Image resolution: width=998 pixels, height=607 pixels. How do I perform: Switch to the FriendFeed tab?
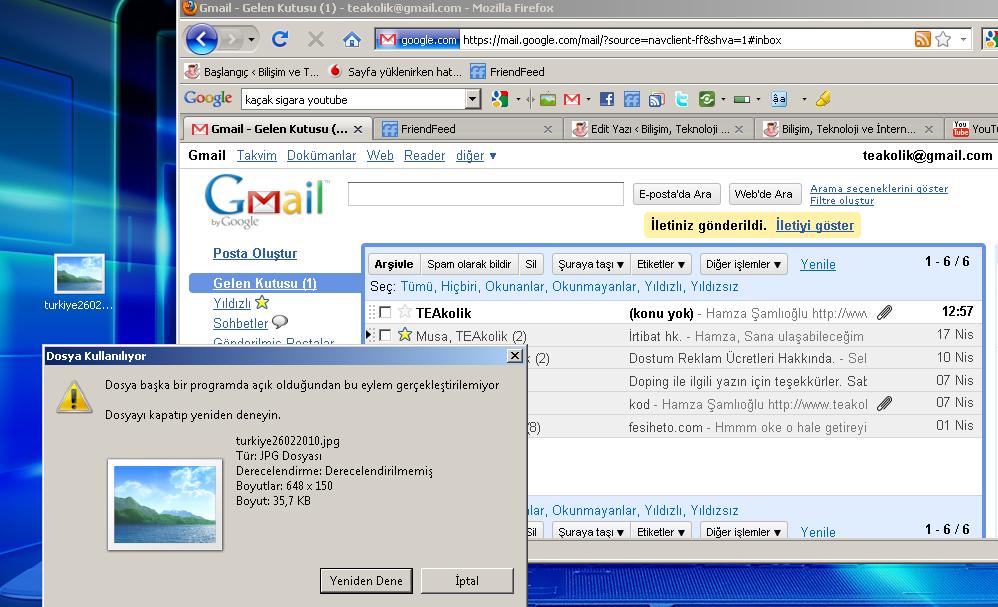click(467, 129)
